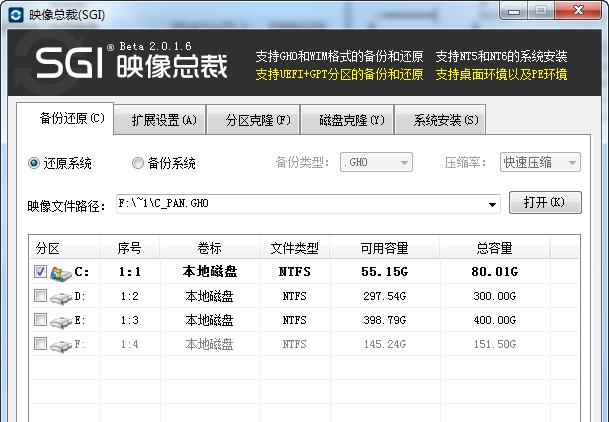Click sequence number 1:2 cell

pos(129,296)
